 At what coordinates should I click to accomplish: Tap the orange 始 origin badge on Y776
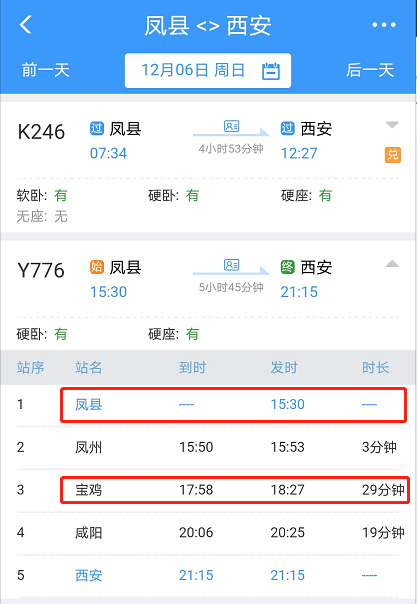[97, 267]
